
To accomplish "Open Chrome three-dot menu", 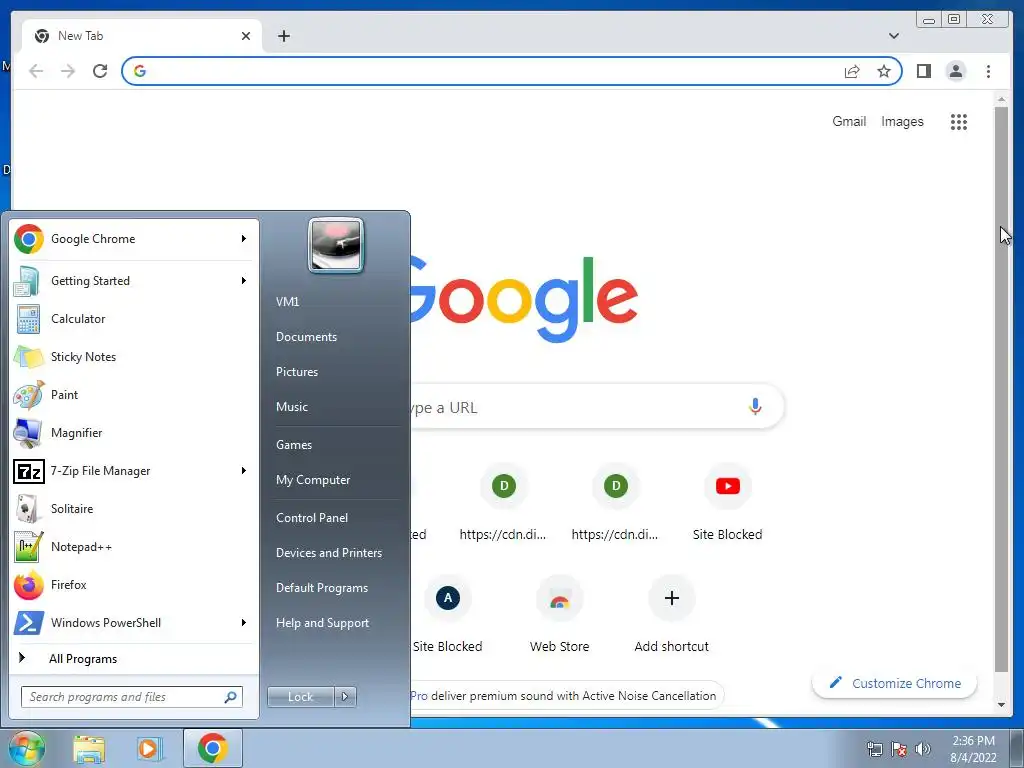I will (988, 71).
